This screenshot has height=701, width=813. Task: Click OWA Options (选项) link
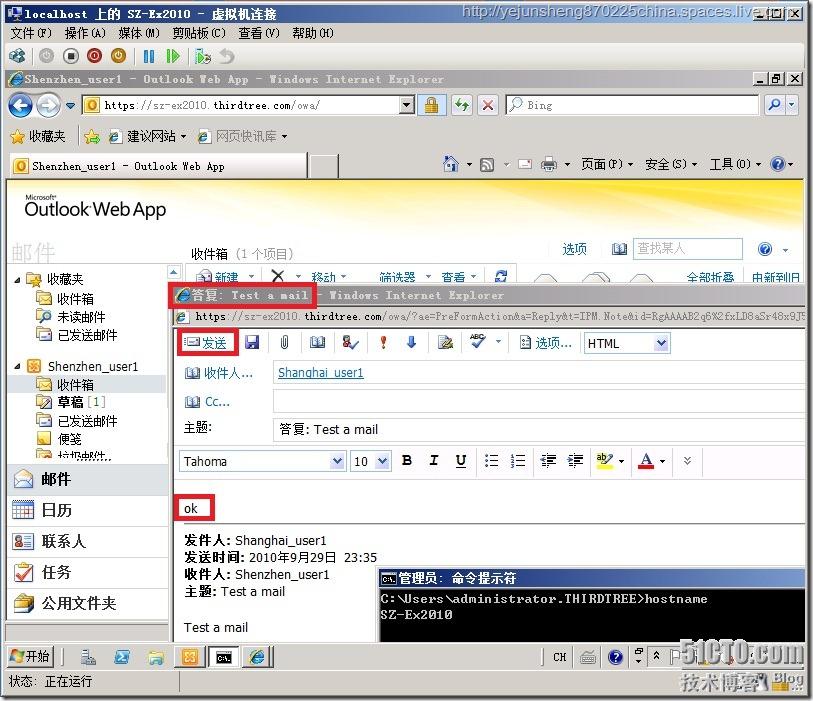574,249
